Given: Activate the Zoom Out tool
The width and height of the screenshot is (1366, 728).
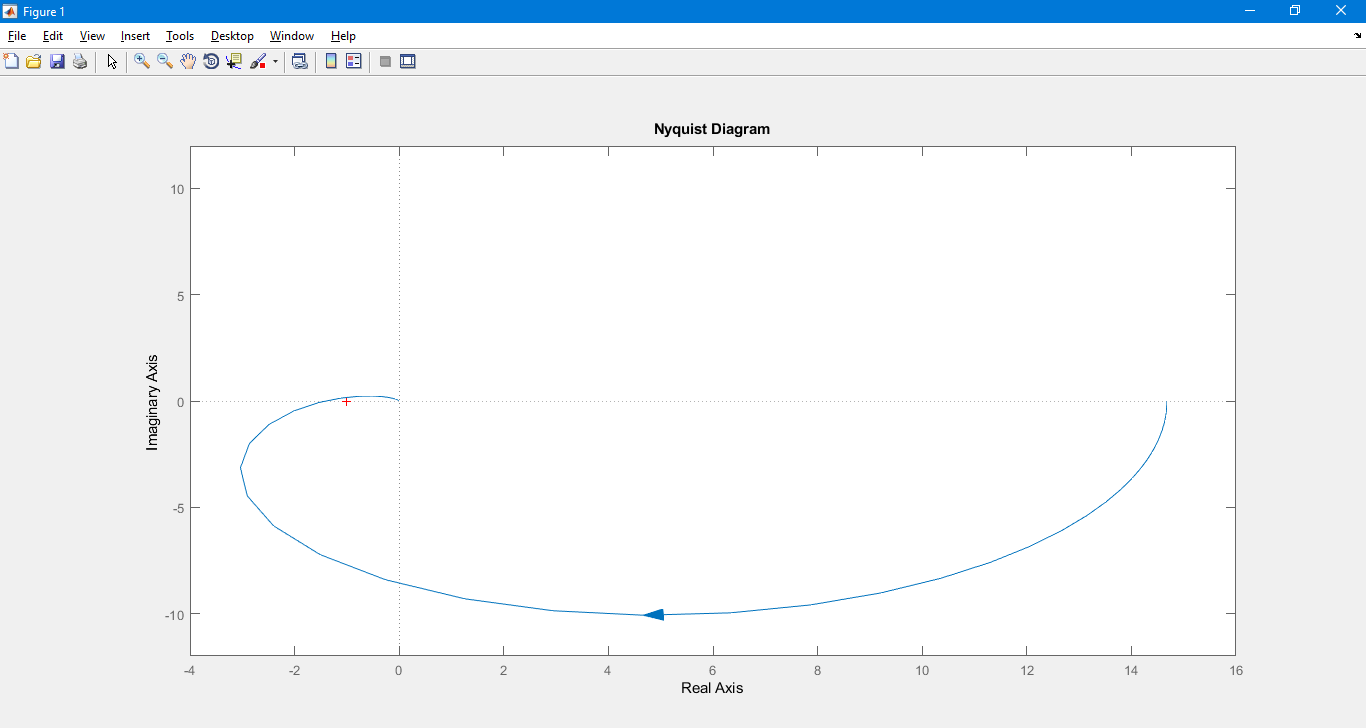Looking at the screenshot, I should [165, 61].
